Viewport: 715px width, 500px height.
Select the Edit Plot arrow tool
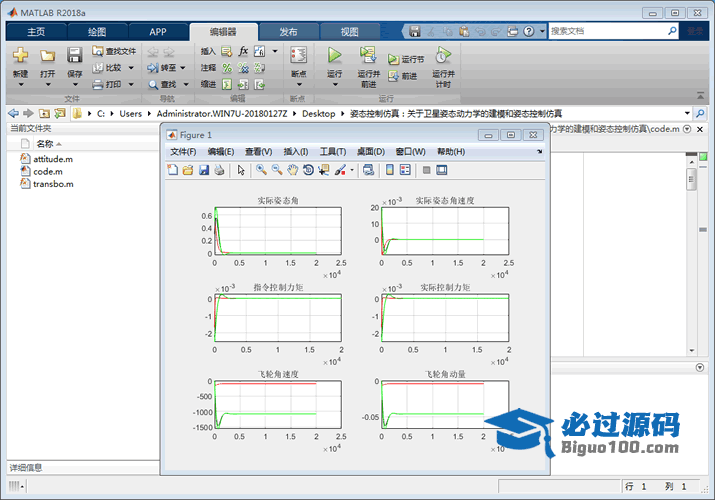click(x=241, y=170)
